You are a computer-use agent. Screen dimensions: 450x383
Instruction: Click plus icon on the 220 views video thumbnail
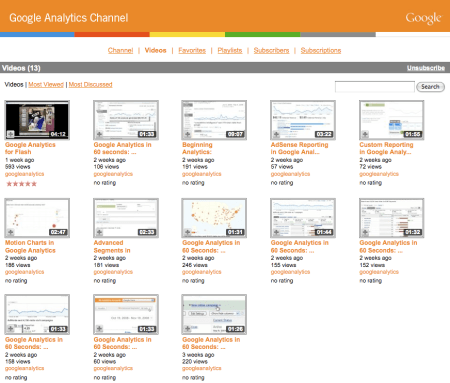pos(188,329)
